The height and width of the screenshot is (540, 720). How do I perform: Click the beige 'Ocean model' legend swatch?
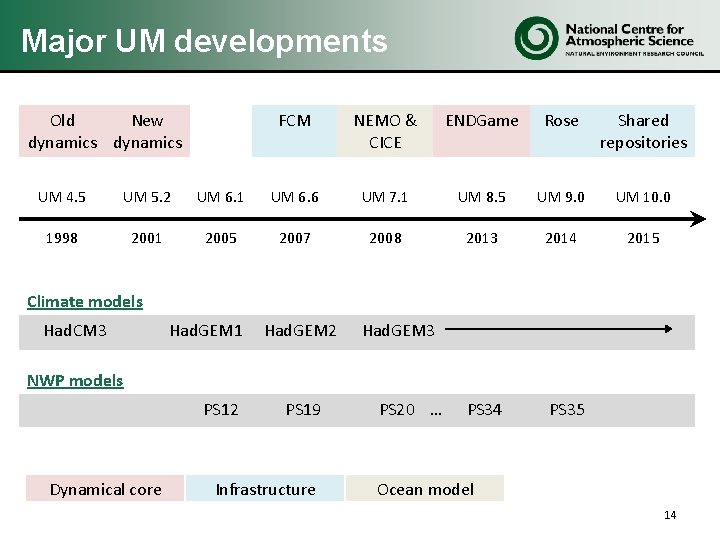[425, 488]
